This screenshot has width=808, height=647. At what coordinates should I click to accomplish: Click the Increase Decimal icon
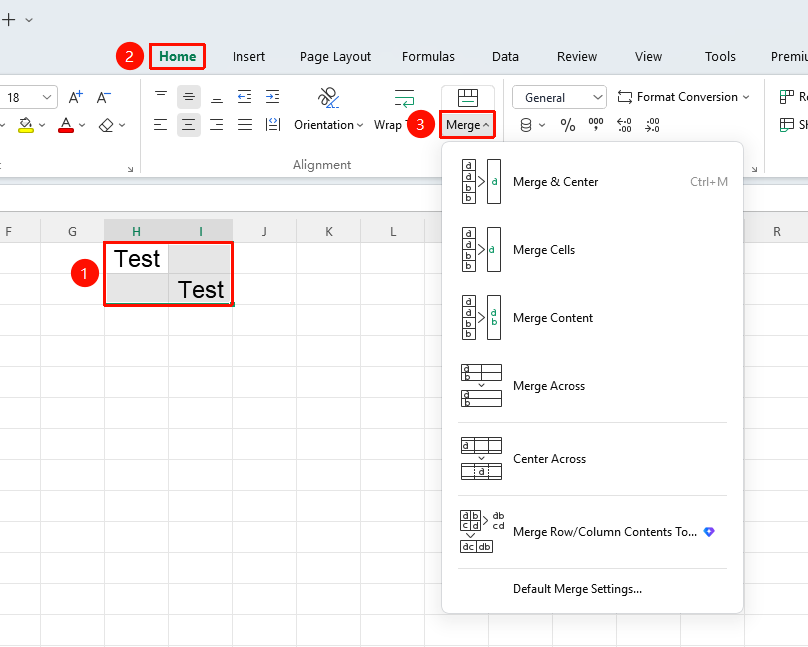[x=624, y=125]
